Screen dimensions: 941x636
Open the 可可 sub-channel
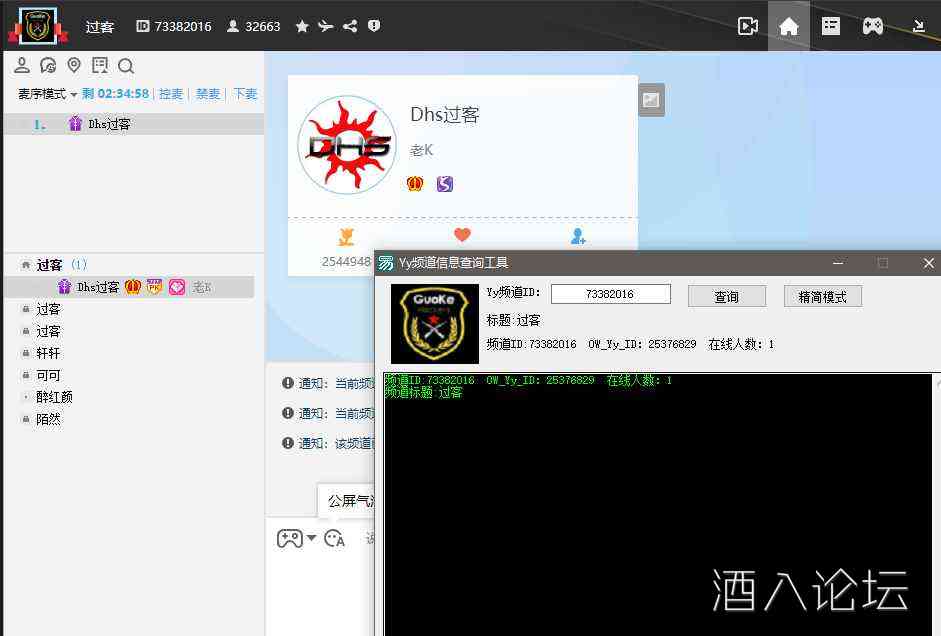[48, 376]
